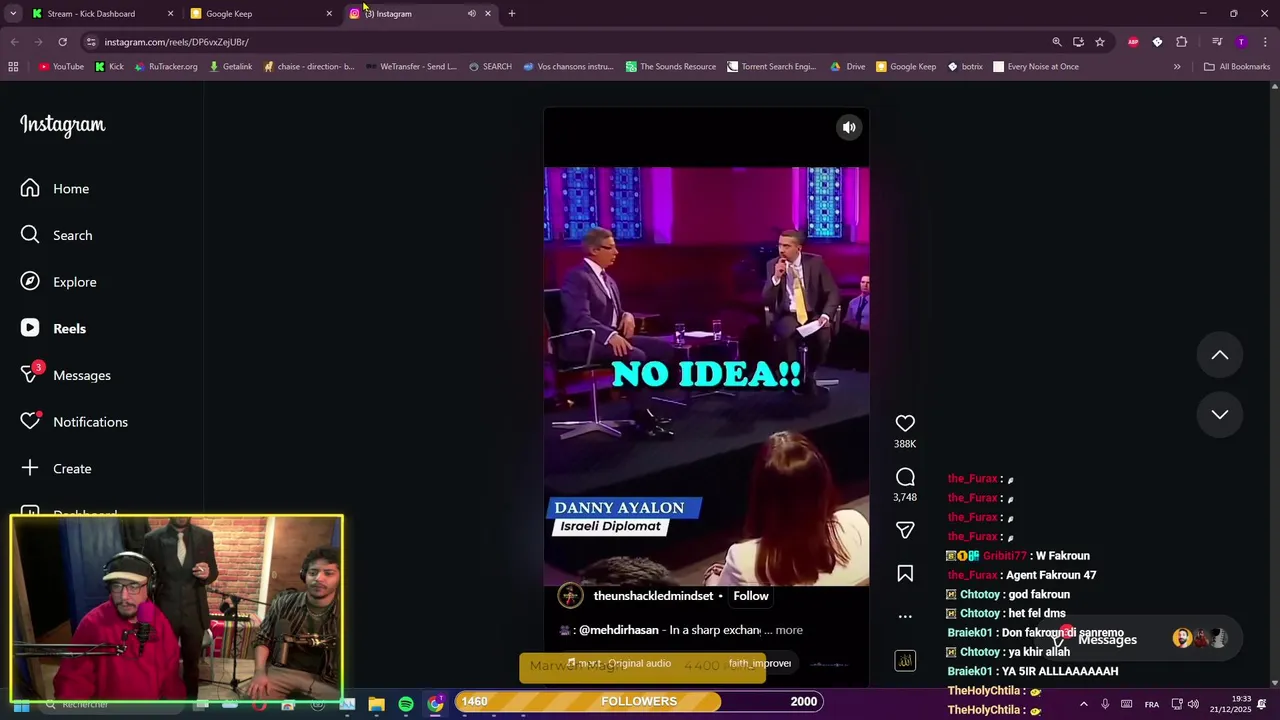Image resolution: width=1280 pixels, height=720 pixels.
Task: Open the browser zoom magnifier icon
Action: pyautogui.click(x=1057, y=42)
